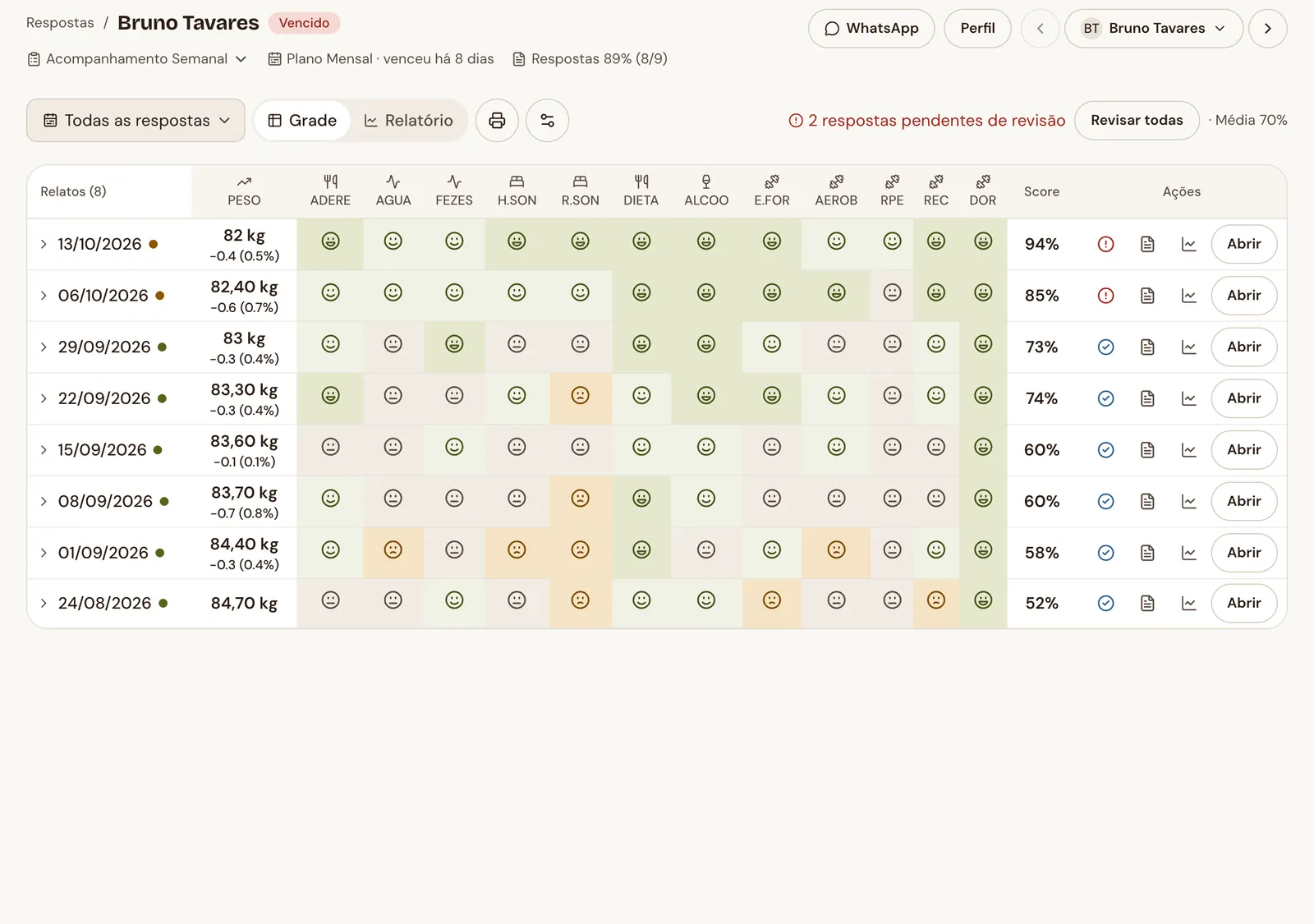Image resolution: width=1314 pixels, height=924 pixels.
Task: Open chart icon for 01/09/2026 row
Action: pos(1188,553)
